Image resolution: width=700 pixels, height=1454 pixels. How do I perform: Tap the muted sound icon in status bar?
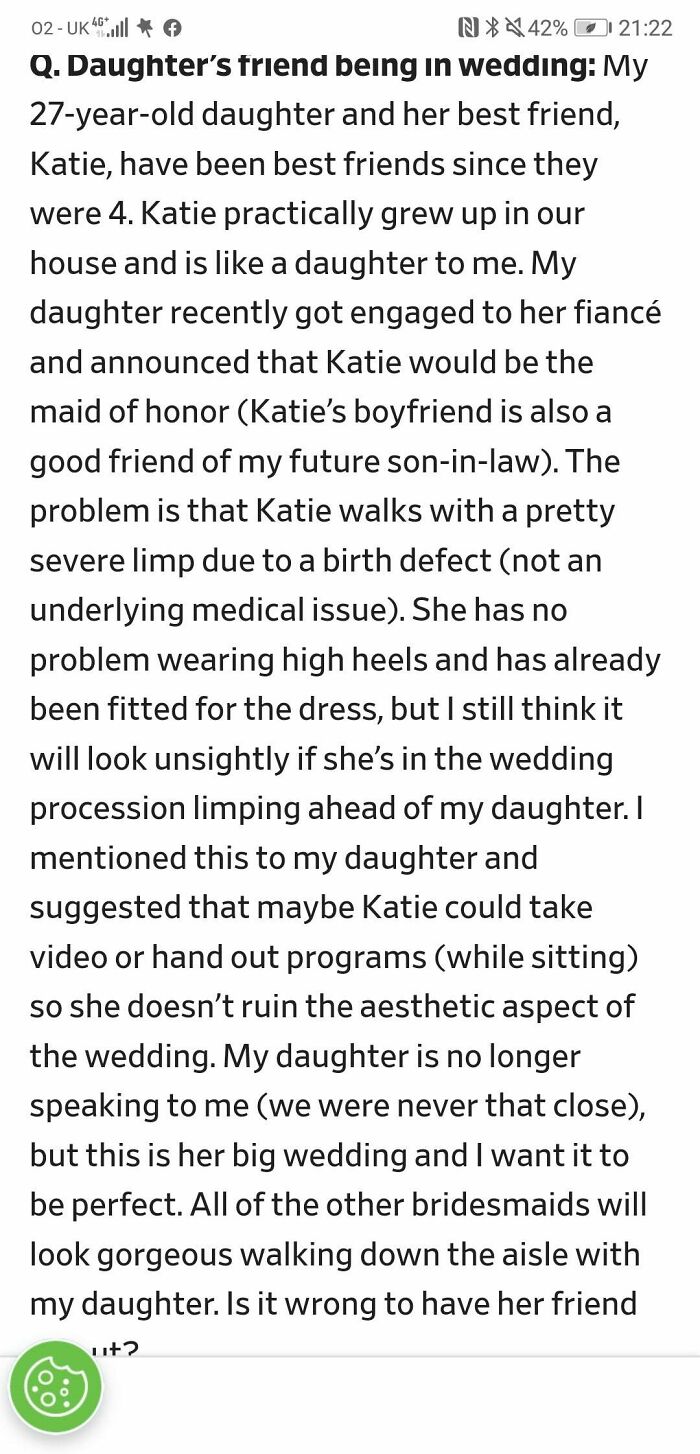point(517,28)
